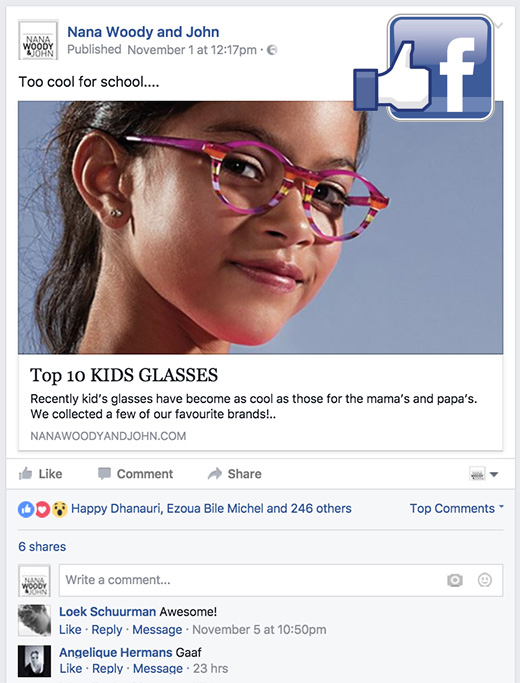Image resolution: width=520 pixels, height=683 pixels.
Task: Attach a photo with the camera icon
Action: click(455, 580)
